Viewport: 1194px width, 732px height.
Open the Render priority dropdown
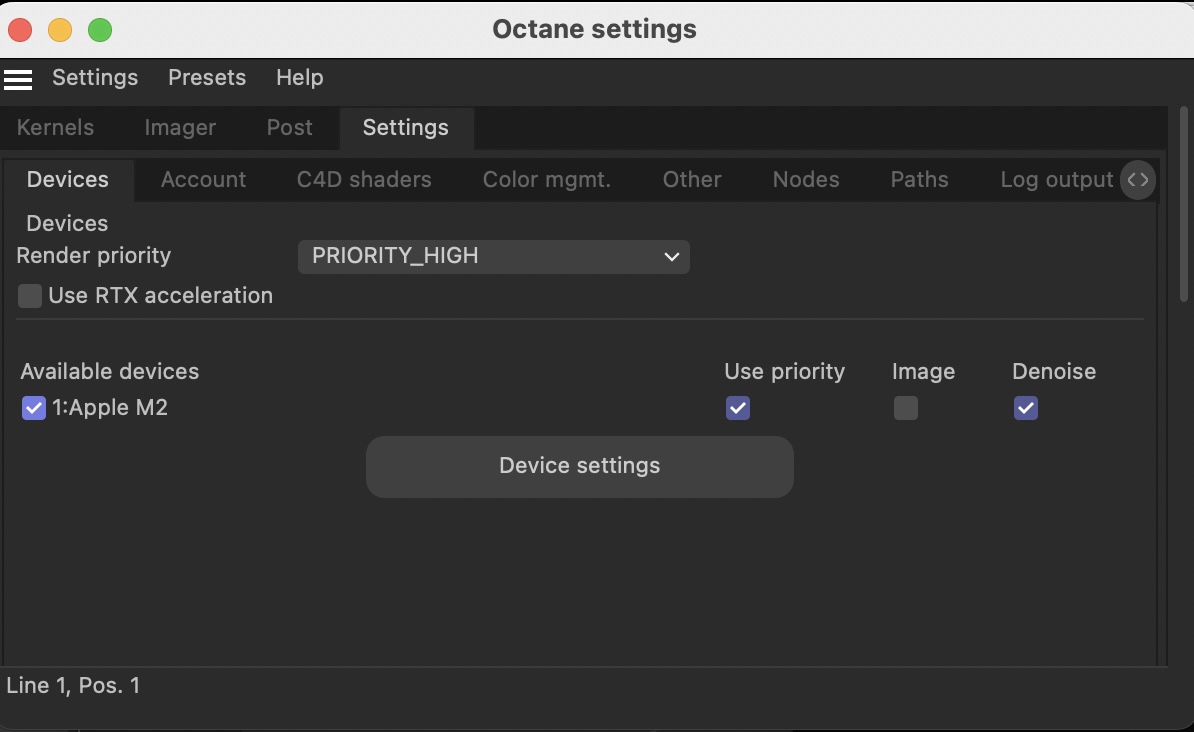point(494,256)
